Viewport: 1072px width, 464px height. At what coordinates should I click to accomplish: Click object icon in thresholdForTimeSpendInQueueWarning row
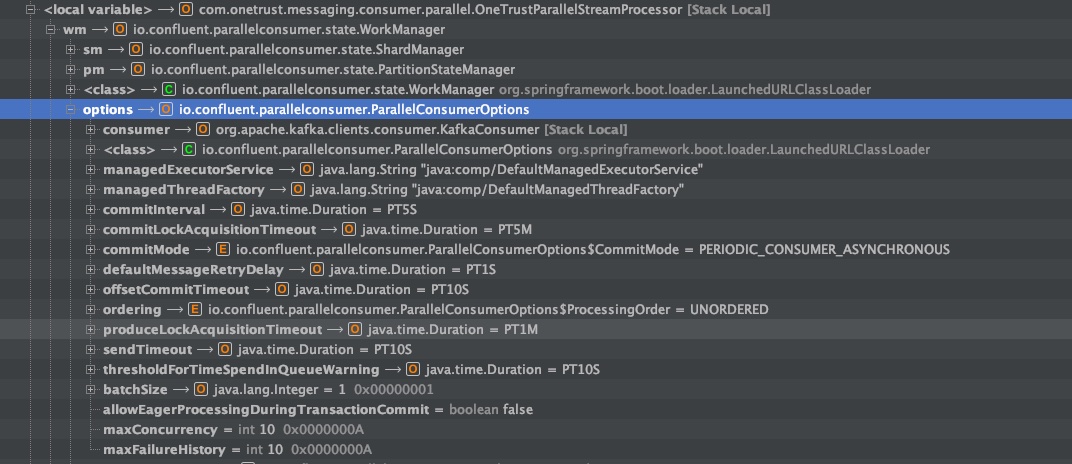tap(412, 370)
